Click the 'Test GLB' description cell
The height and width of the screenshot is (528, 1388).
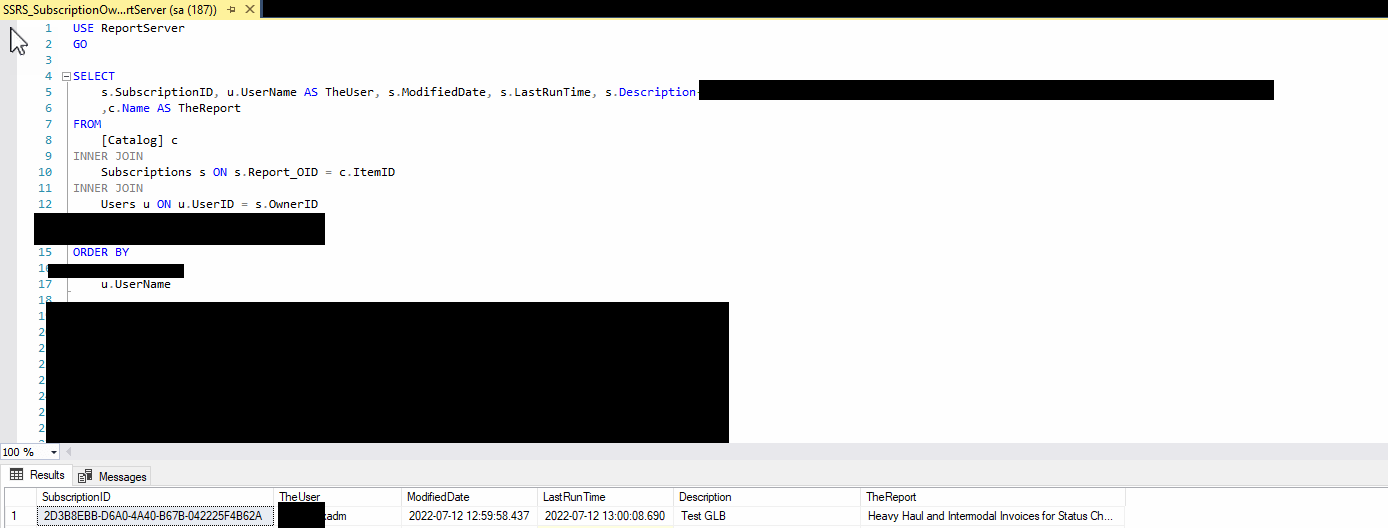(x=767, y=516)
